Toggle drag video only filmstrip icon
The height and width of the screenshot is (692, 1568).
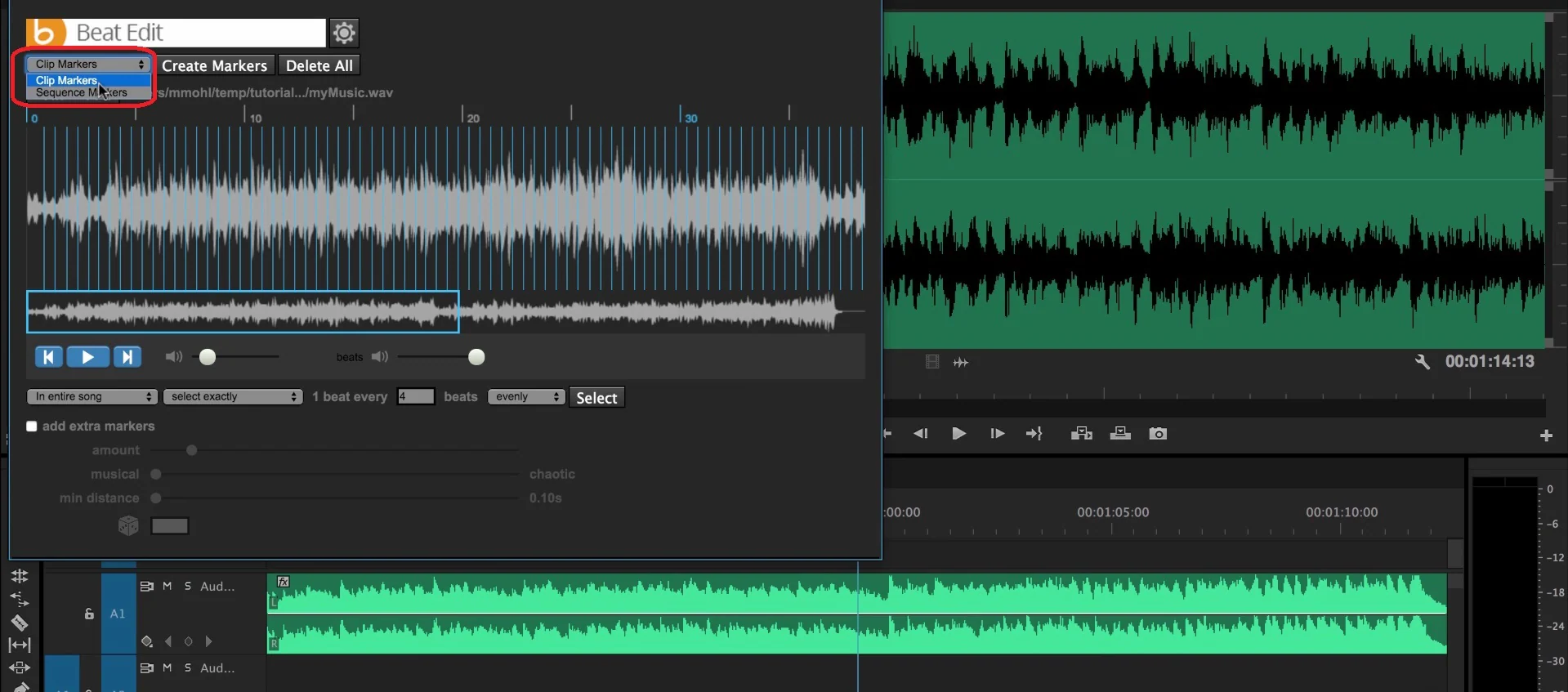(932, 362)
